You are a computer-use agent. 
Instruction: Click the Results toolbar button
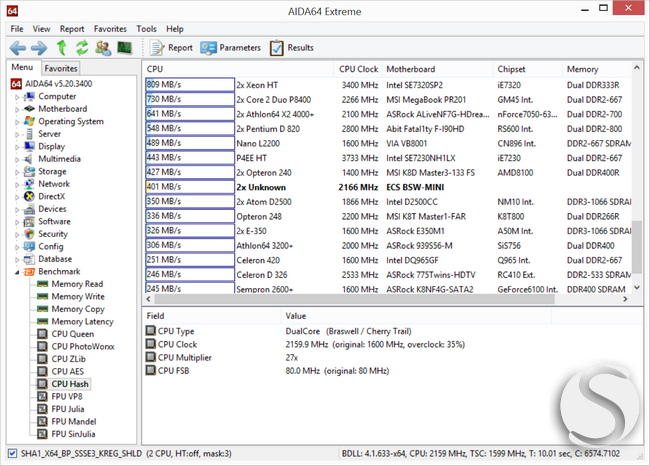tap(291, 48)
